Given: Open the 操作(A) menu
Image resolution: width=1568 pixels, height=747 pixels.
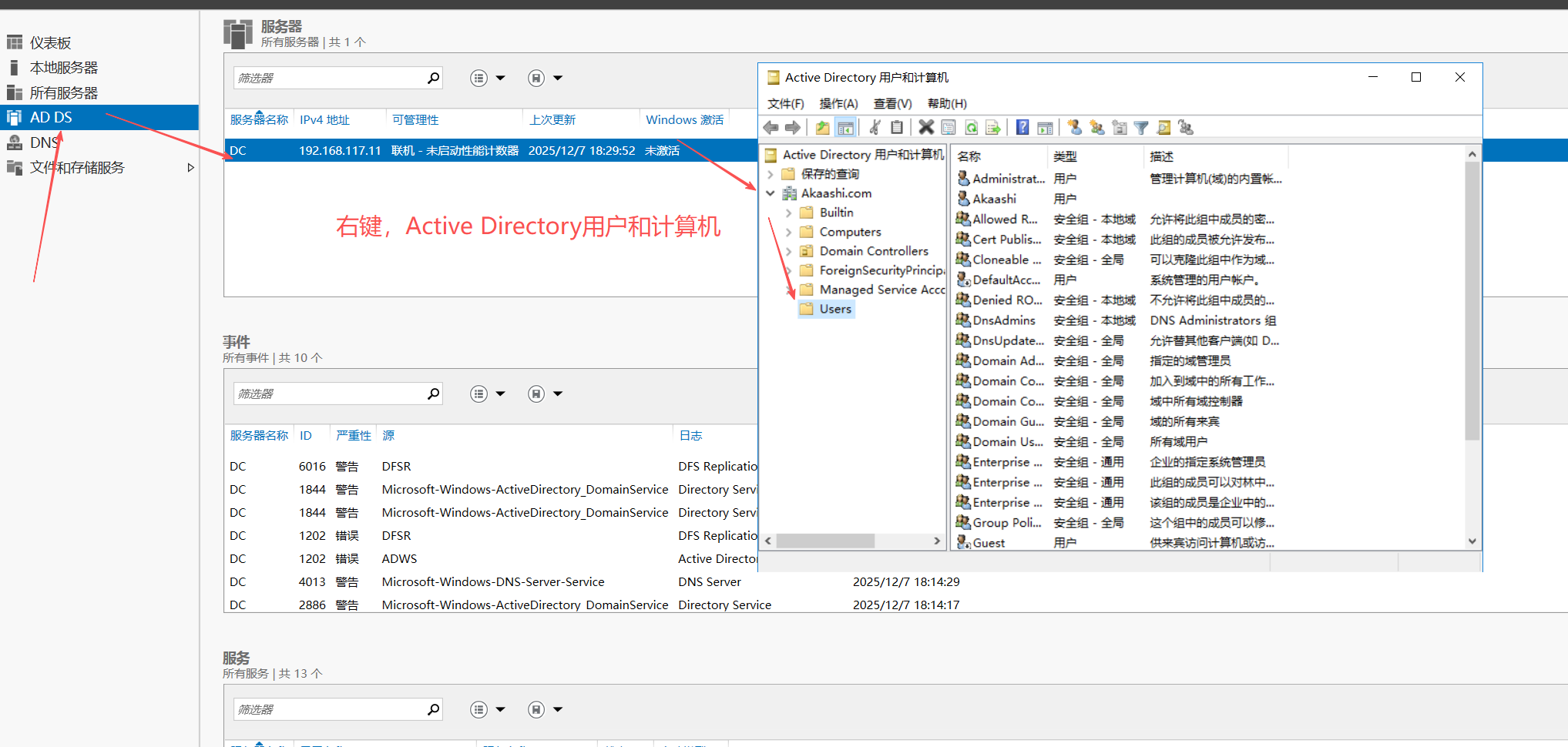Looking at the screenshot, I should [x=838, y=104].
